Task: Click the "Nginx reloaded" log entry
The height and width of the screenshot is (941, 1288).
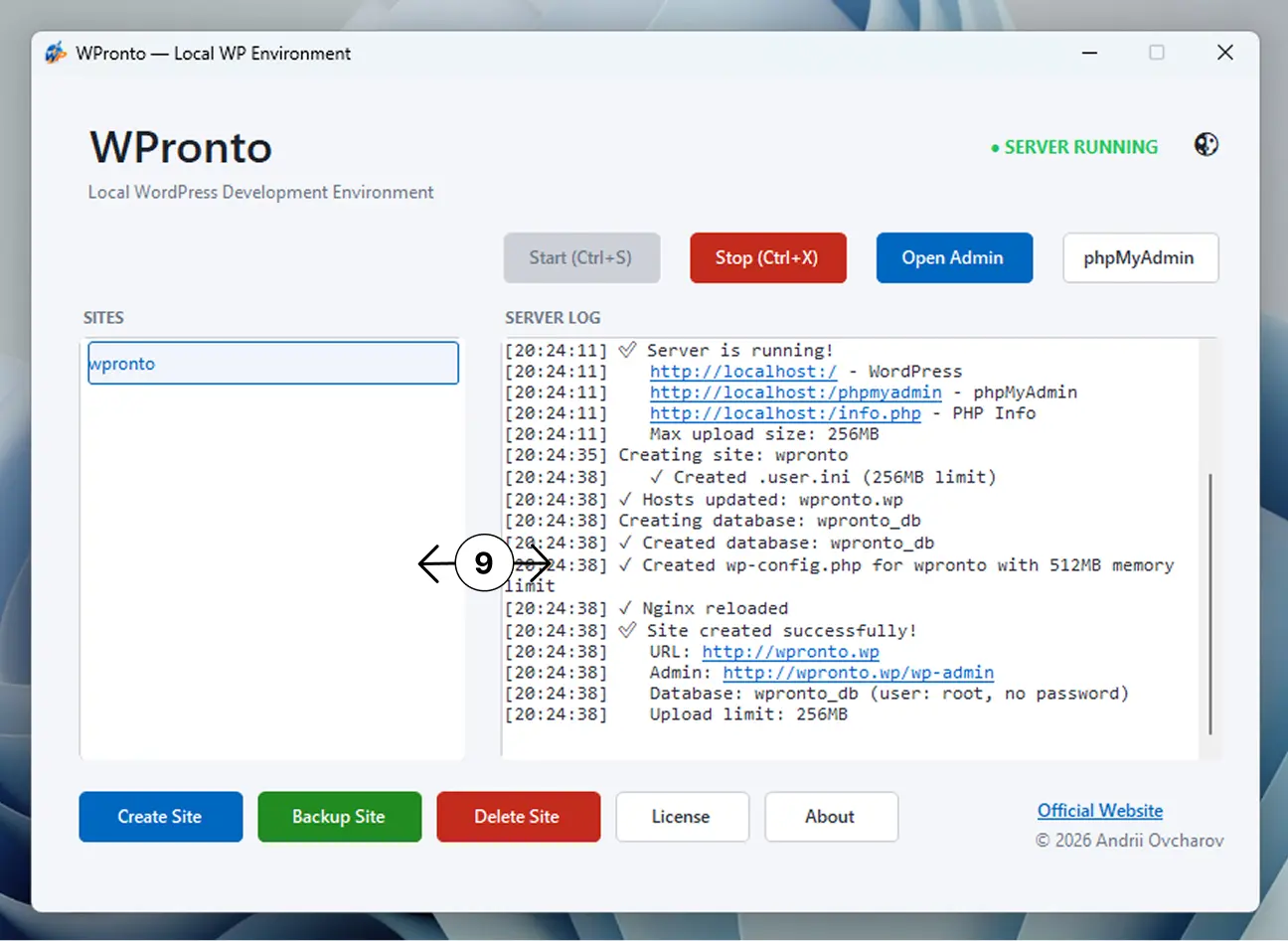Action: (x=646, y=608)
